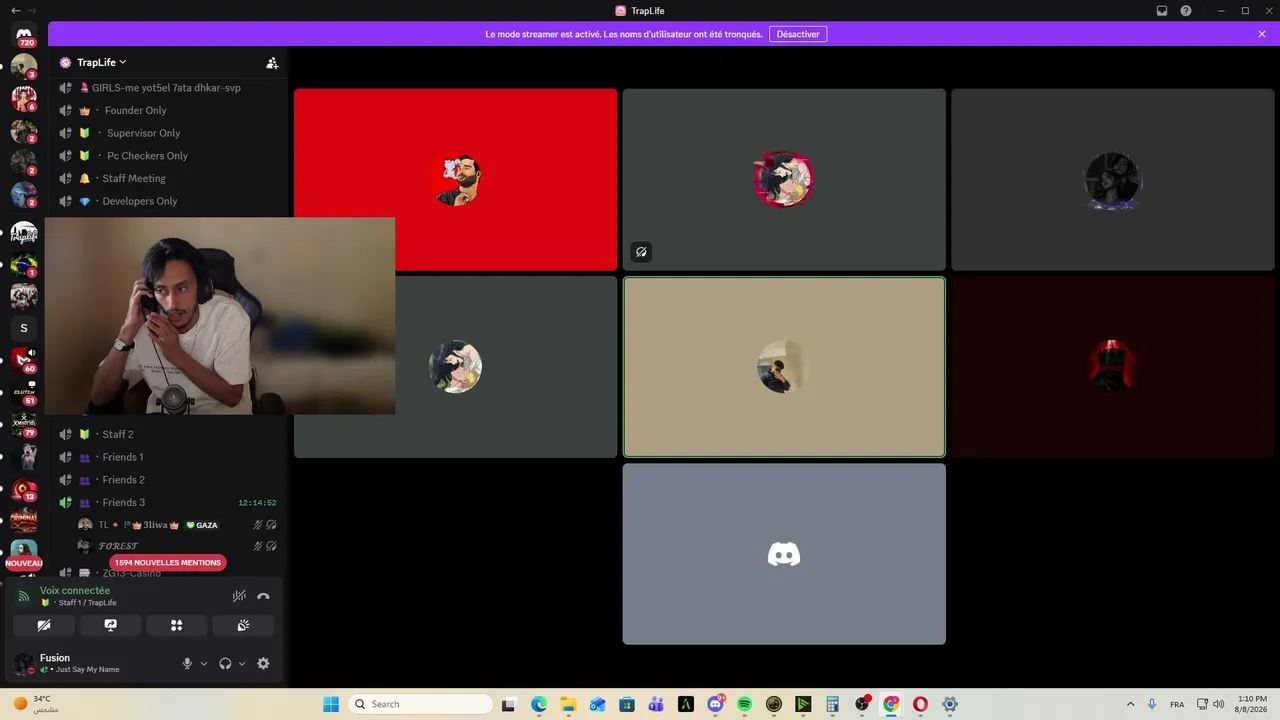This screenshot has height=720, width=1280.
Task: Show hidden system tray icons
Action: pos(1130,704)
